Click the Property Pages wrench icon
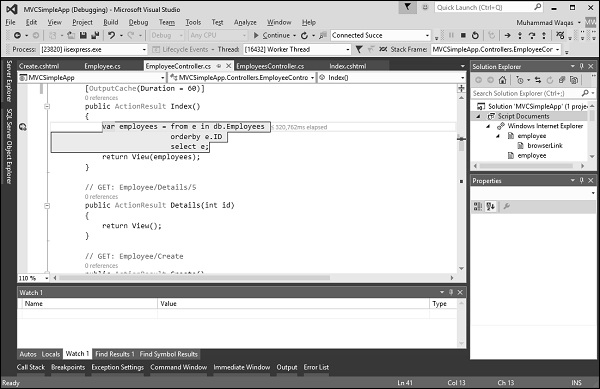Image resolution: width=600 pixels, height=389 pixels. pos(507,207)
